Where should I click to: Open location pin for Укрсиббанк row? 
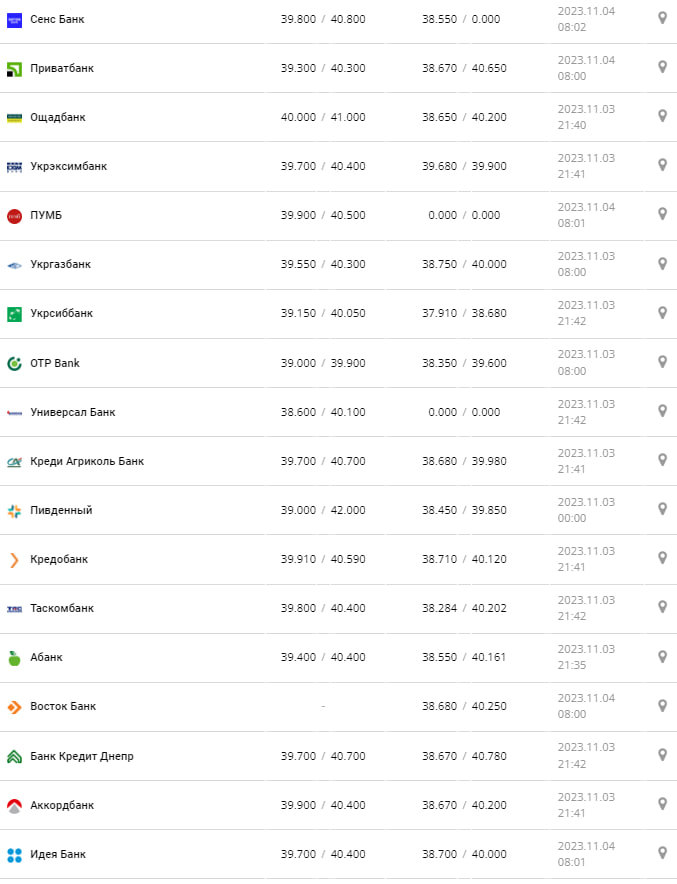[x=662, y=312]
